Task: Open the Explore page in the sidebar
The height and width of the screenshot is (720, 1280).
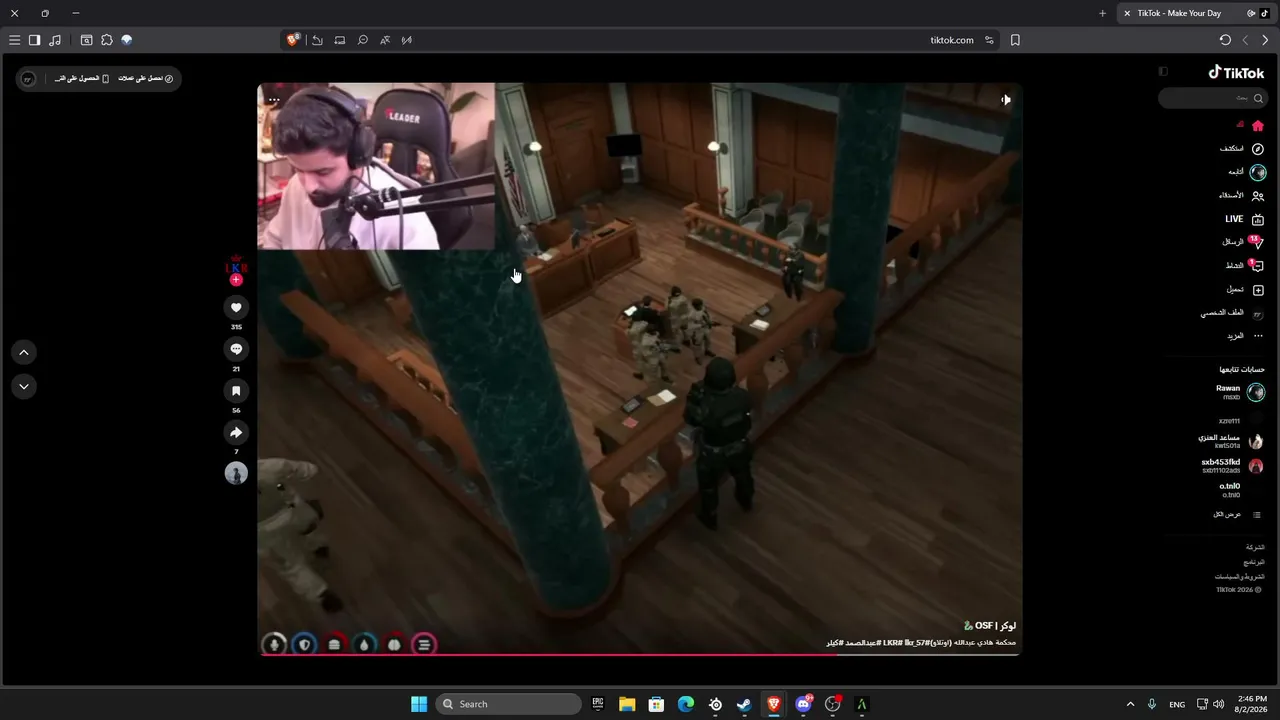Action: click(x=1242, y=149)
